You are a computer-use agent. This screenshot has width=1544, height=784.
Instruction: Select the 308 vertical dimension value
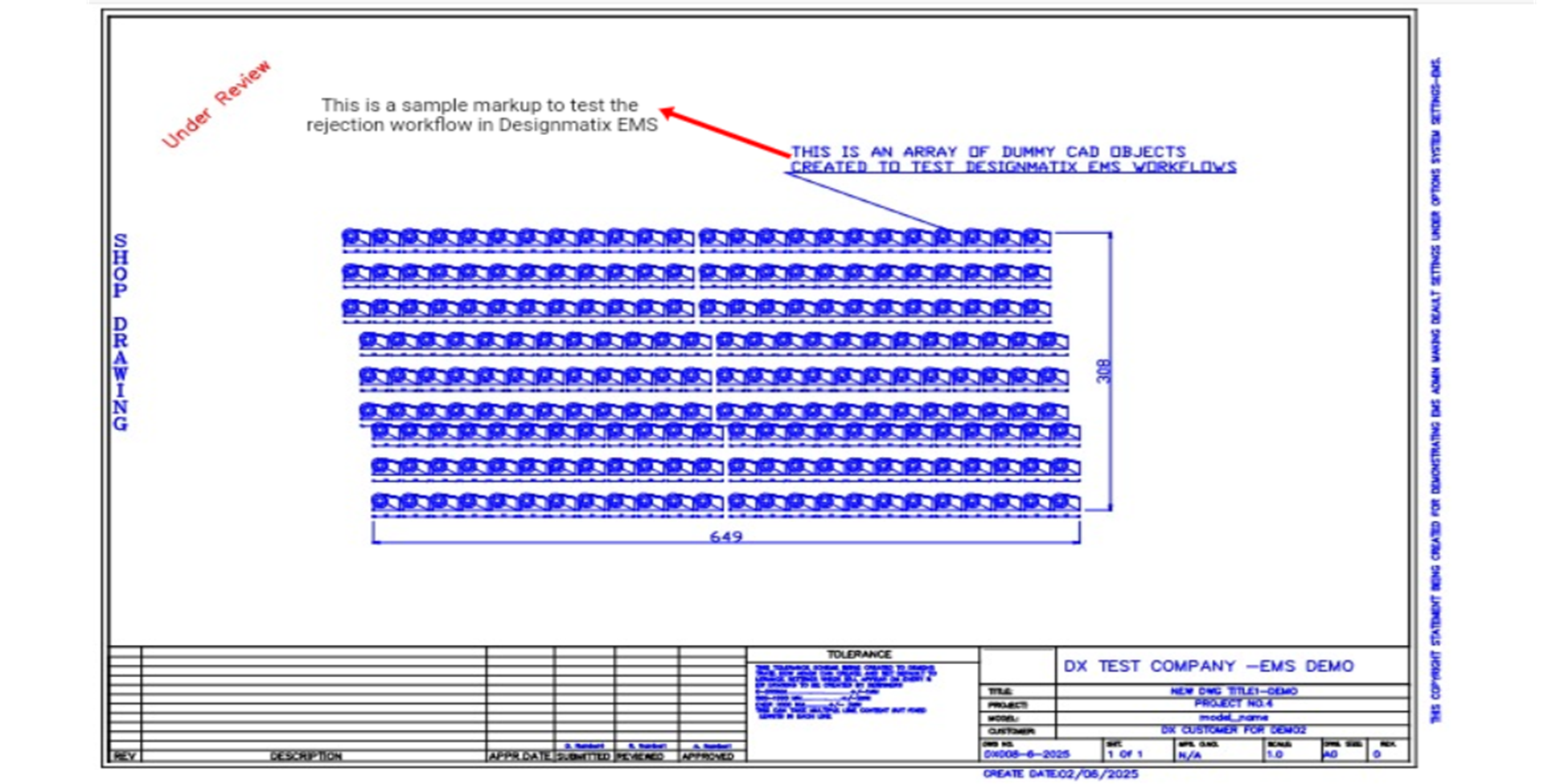(x=1103, y=371)
